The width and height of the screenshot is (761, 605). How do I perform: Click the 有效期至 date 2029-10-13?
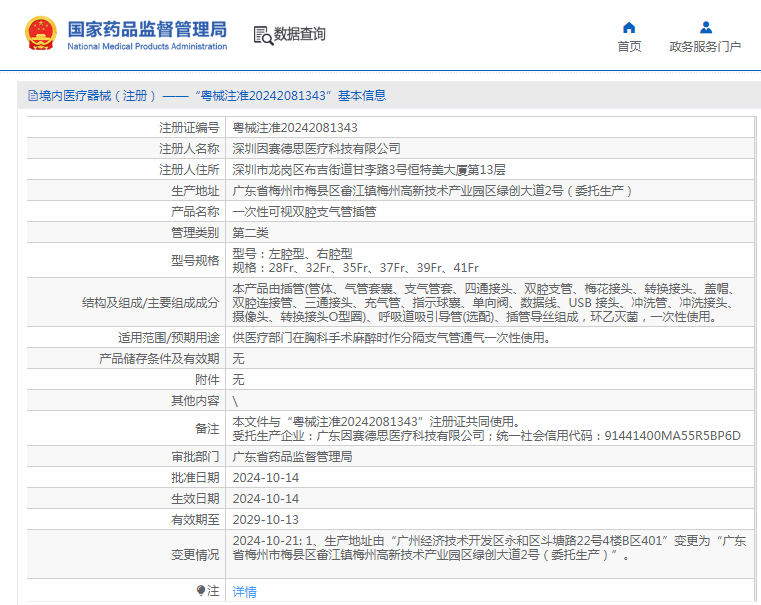coord(265,519)
